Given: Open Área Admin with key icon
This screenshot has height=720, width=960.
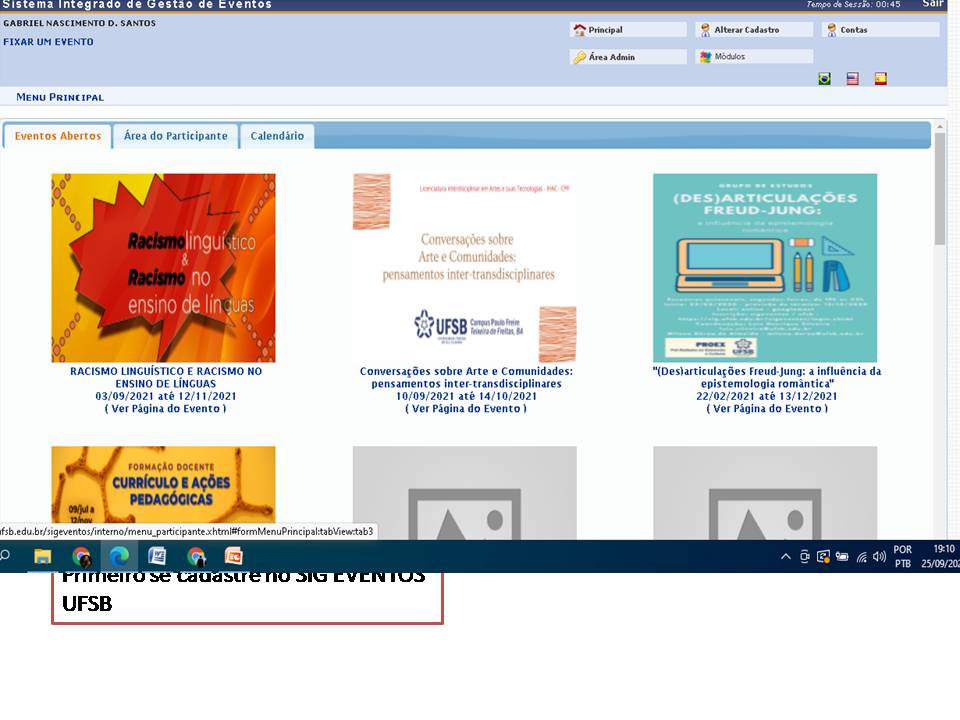Looking at the screenshot, I should tap(628, 57).
